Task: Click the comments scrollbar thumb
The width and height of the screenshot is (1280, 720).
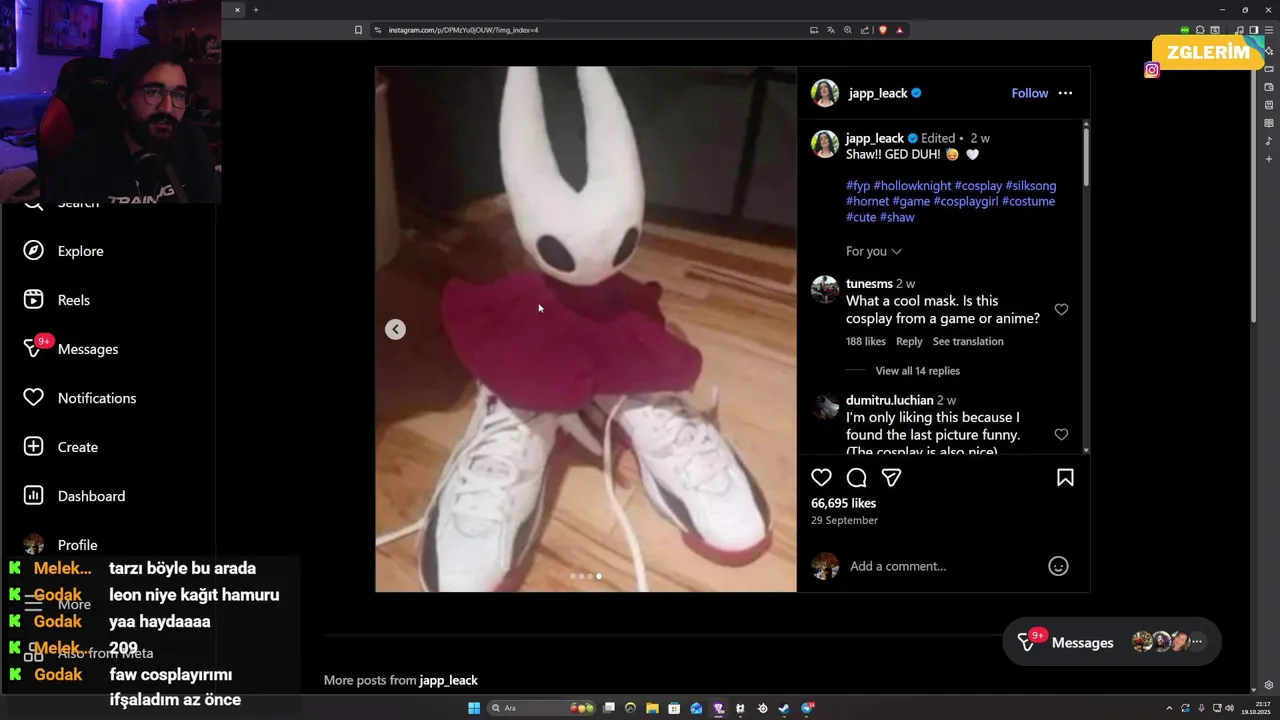Action: pyautogui.click(x=1085, y=156)
